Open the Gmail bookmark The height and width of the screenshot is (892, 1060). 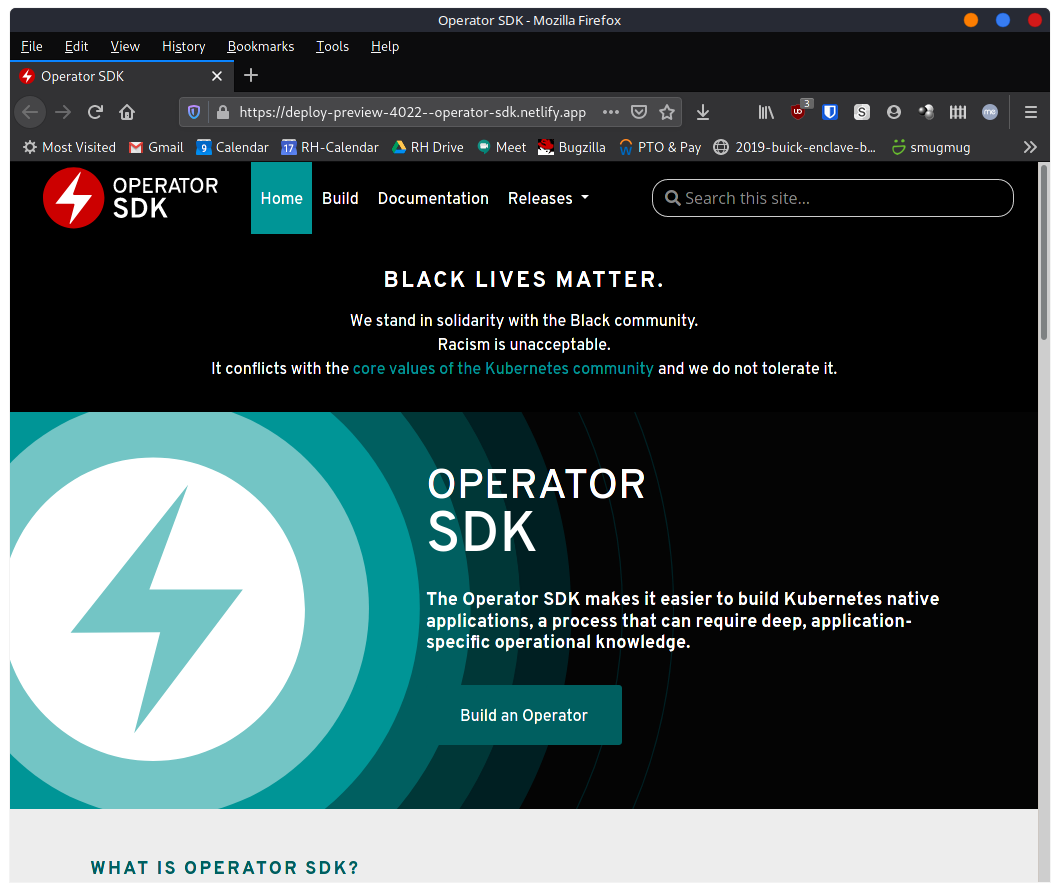[156, 147]
